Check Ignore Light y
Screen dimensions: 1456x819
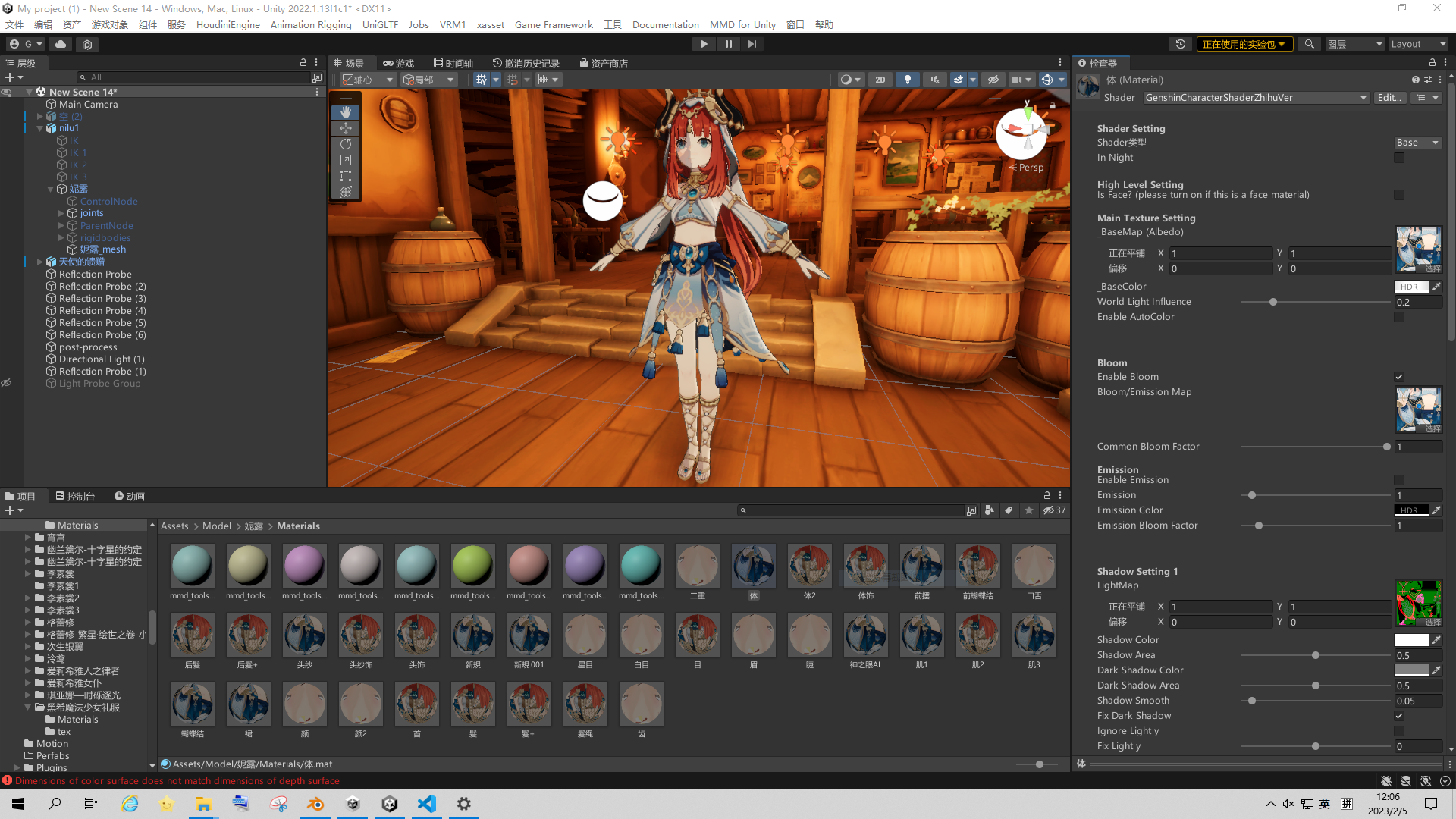coord(1398,731)
